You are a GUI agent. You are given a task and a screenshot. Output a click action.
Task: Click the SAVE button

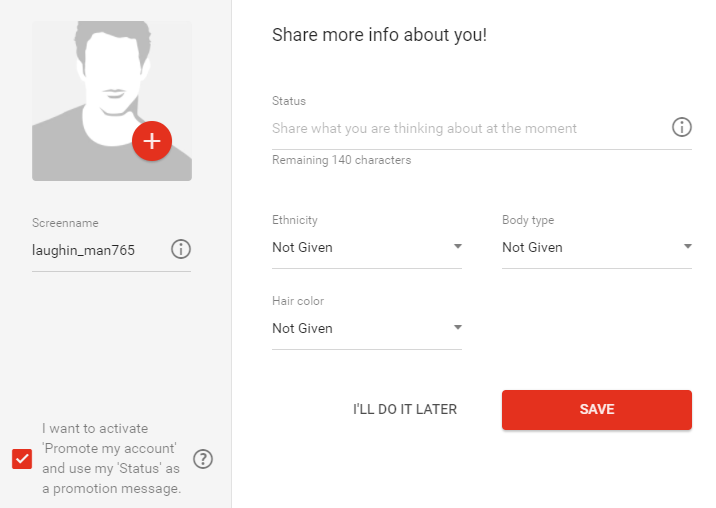pos(597,409)
